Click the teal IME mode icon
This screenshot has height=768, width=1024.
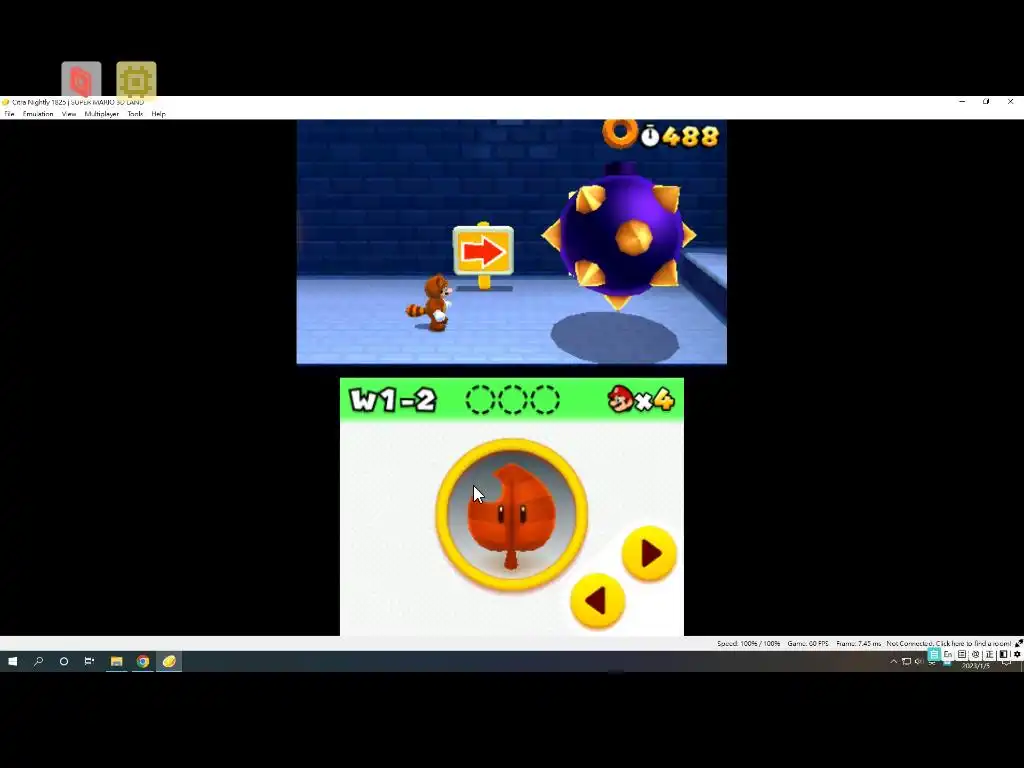[934, 654]
